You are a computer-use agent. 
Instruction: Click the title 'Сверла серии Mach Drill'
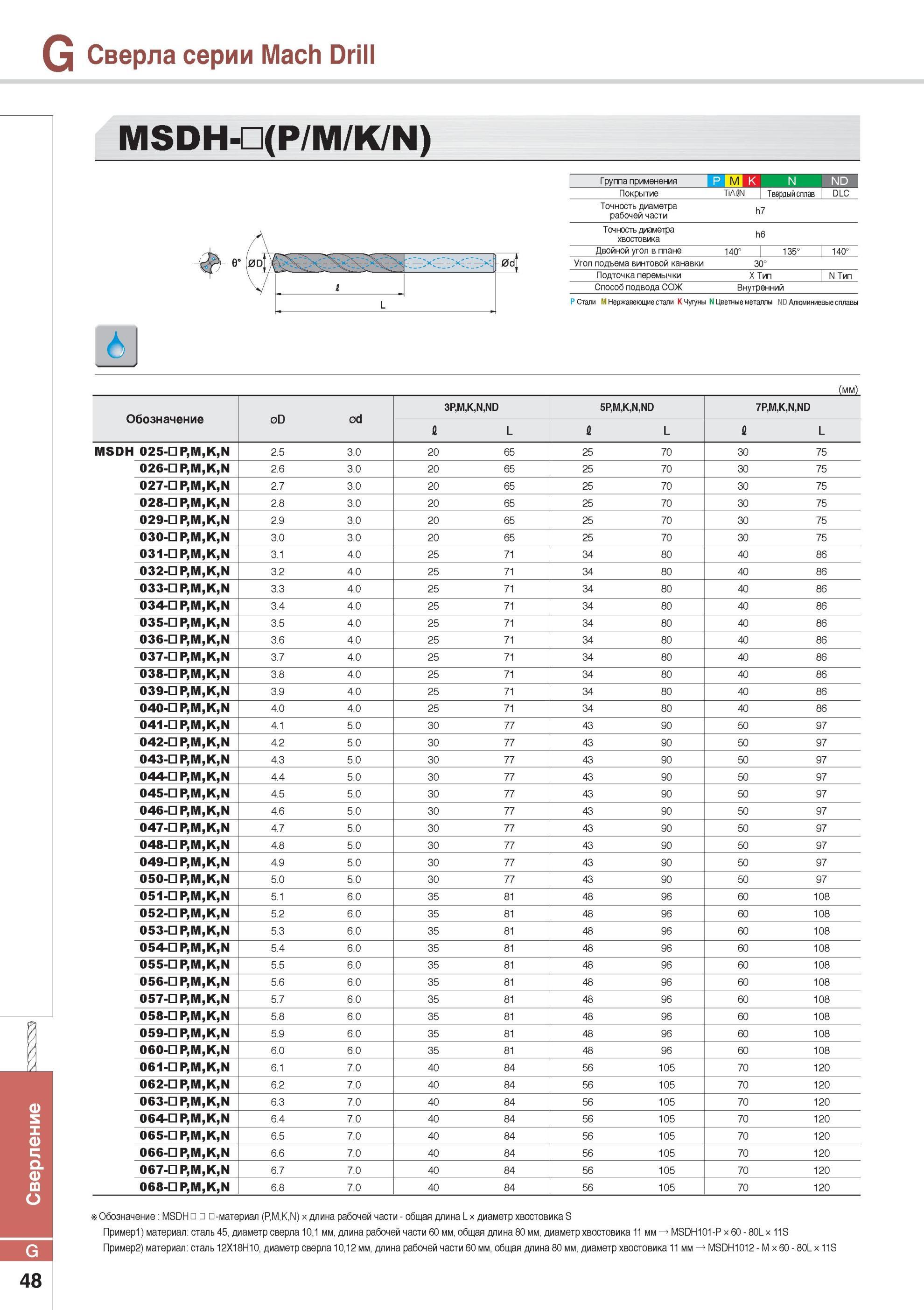pyautogui.click(x=231, y=55)
